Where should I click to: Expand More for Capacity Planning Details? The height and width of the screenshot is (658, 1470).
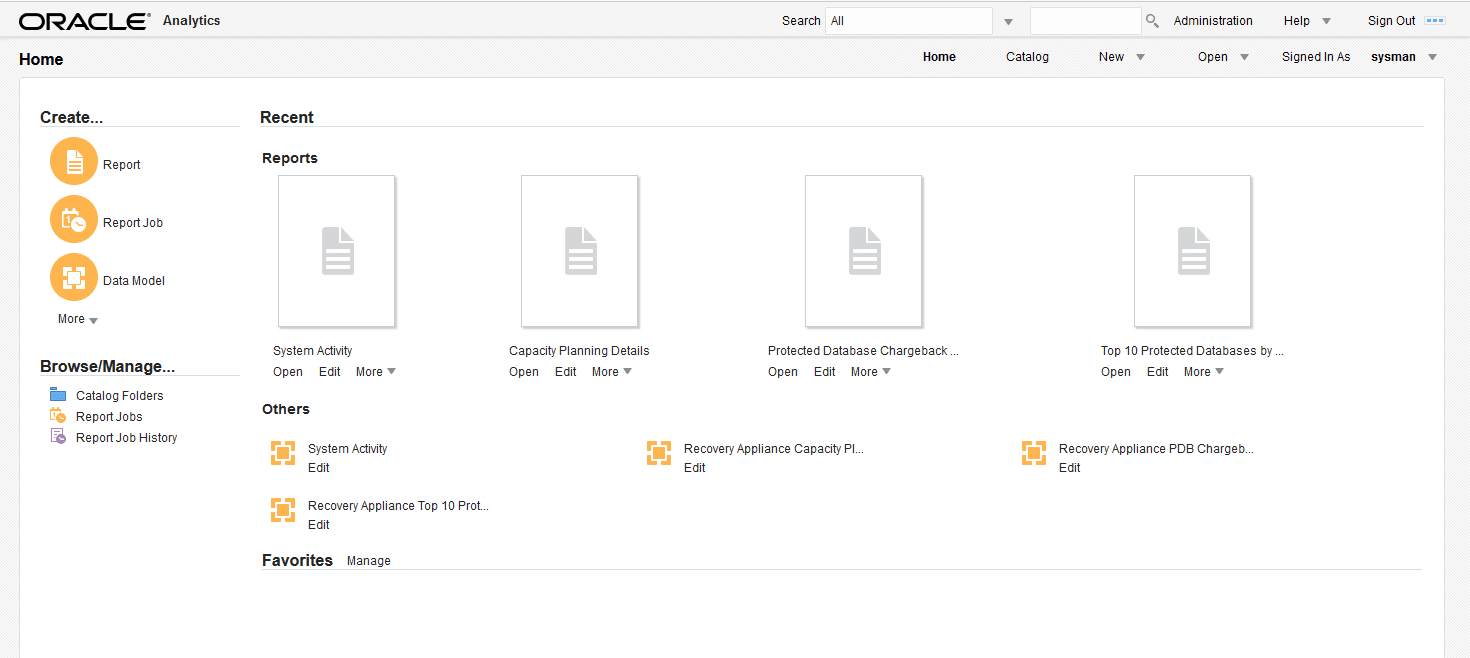coord(612,372)
